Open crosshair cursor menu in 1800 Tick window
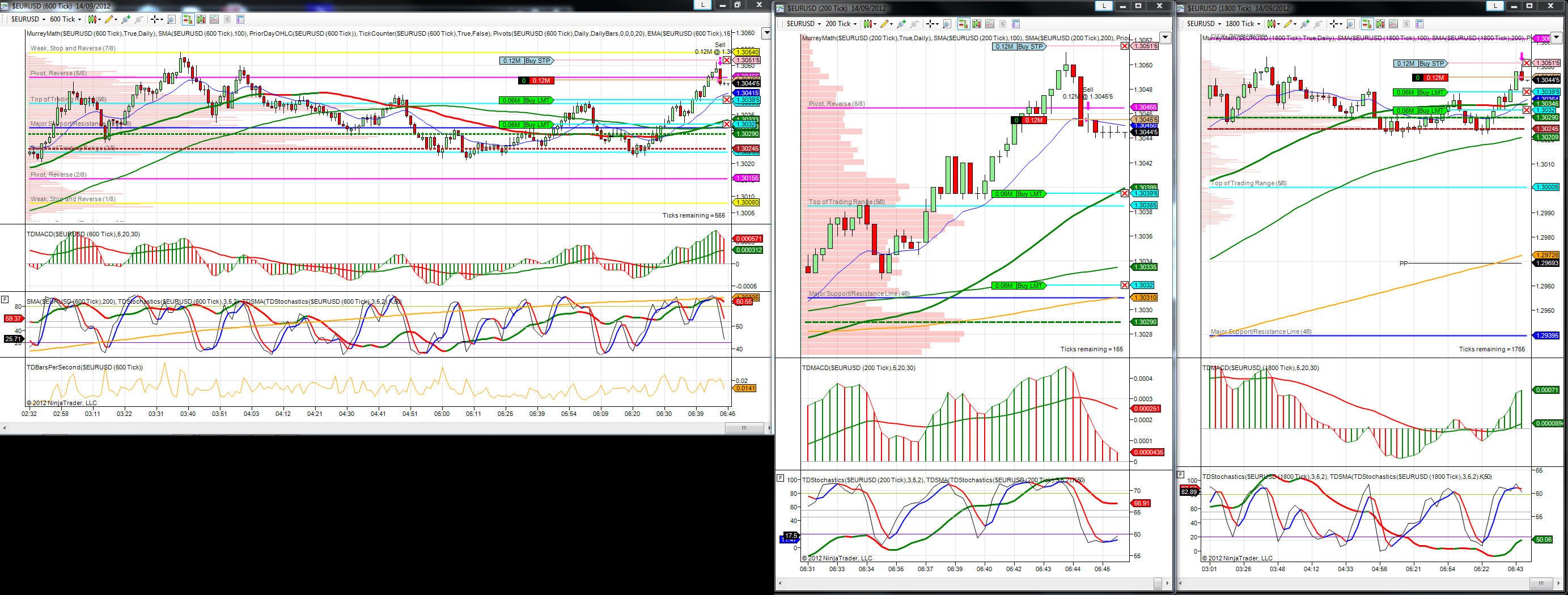Image resolution: width=1568 pixels, height=595 pixels. (1335, 24)
